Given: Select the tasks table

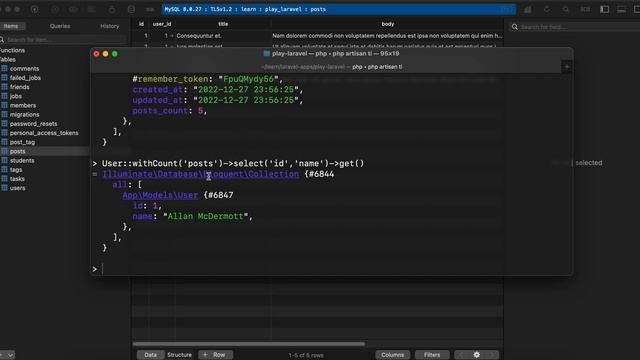Looking at the screenshot, I should [x=17, y=179].
